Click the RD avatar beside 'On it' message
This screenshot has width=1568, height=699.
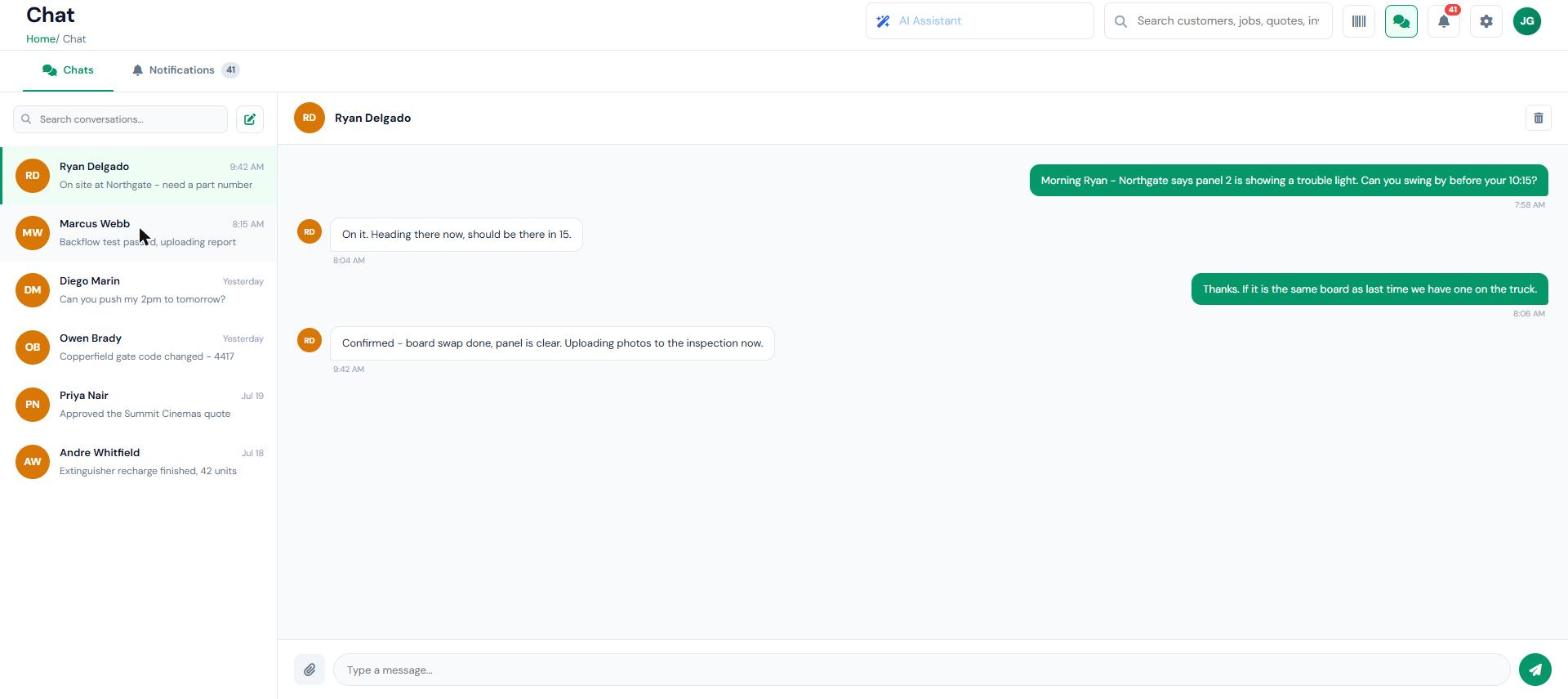click(309, 232)
